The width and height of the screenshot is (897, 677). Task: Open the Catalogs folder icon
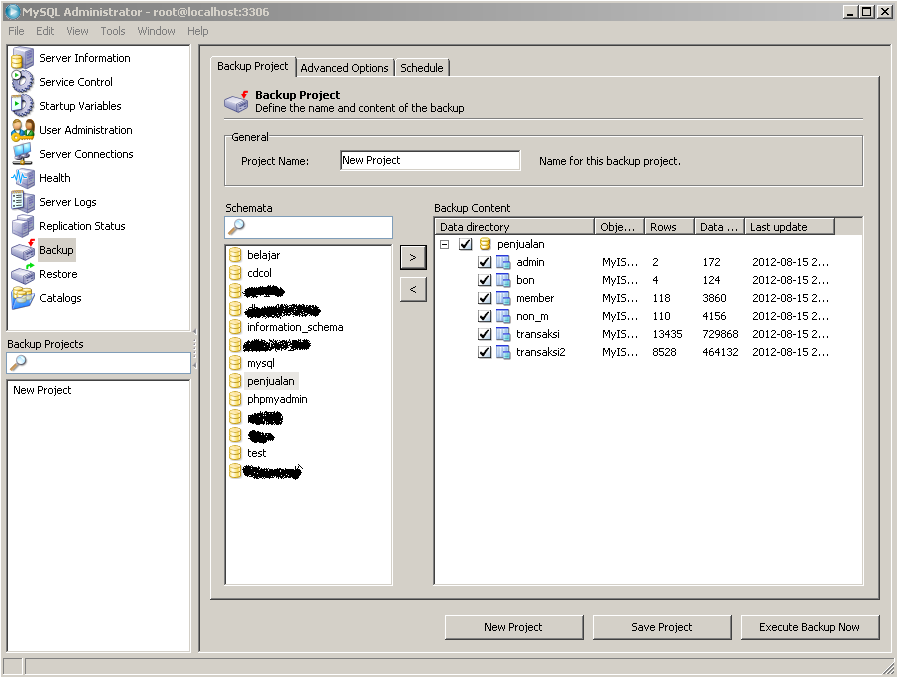(x=23, y=298)
